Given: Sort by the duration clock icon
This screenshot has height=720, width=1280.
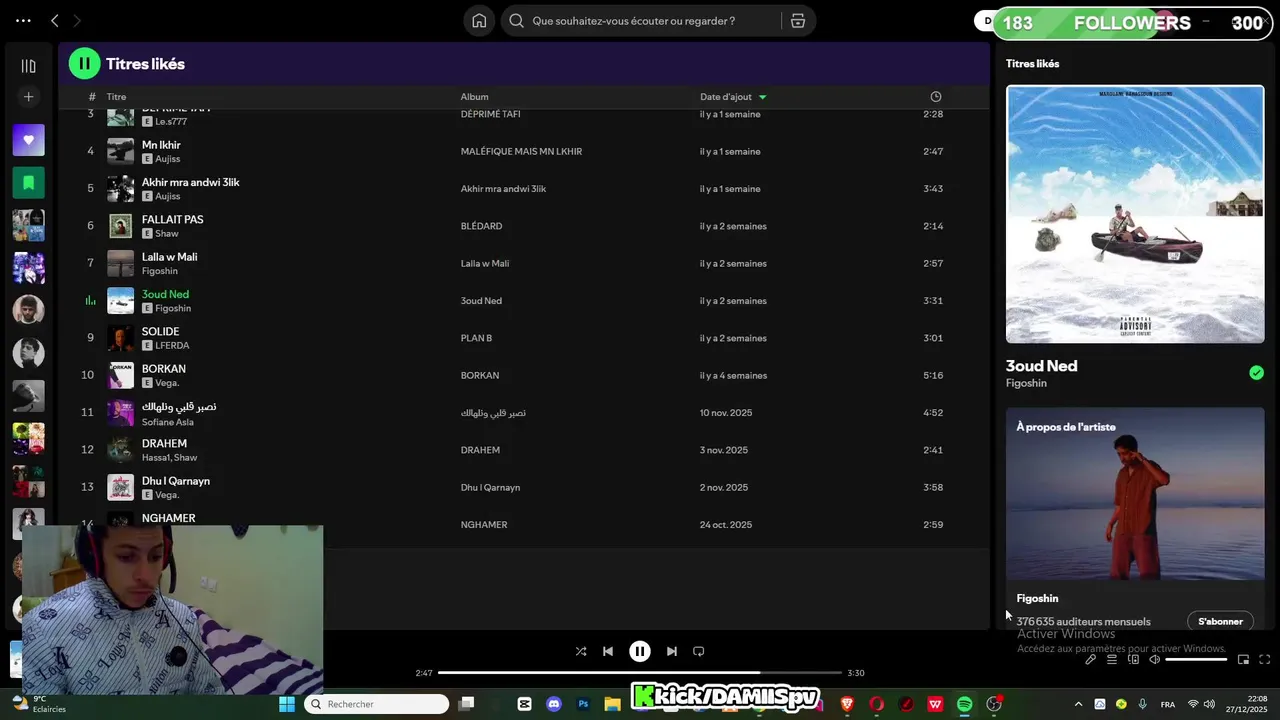Looking at the screenshot, I should [x=936, y=97].
